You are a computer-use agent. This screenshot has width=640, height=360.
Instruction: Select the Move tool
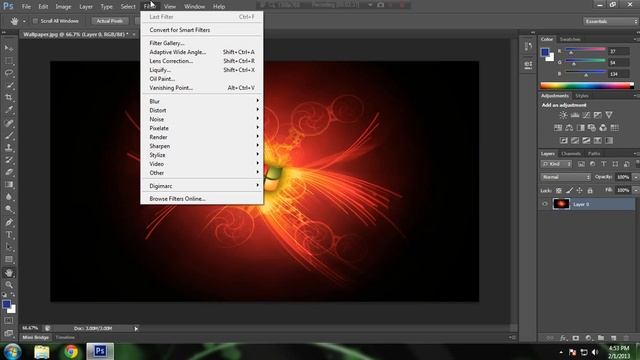pos(9,48)
